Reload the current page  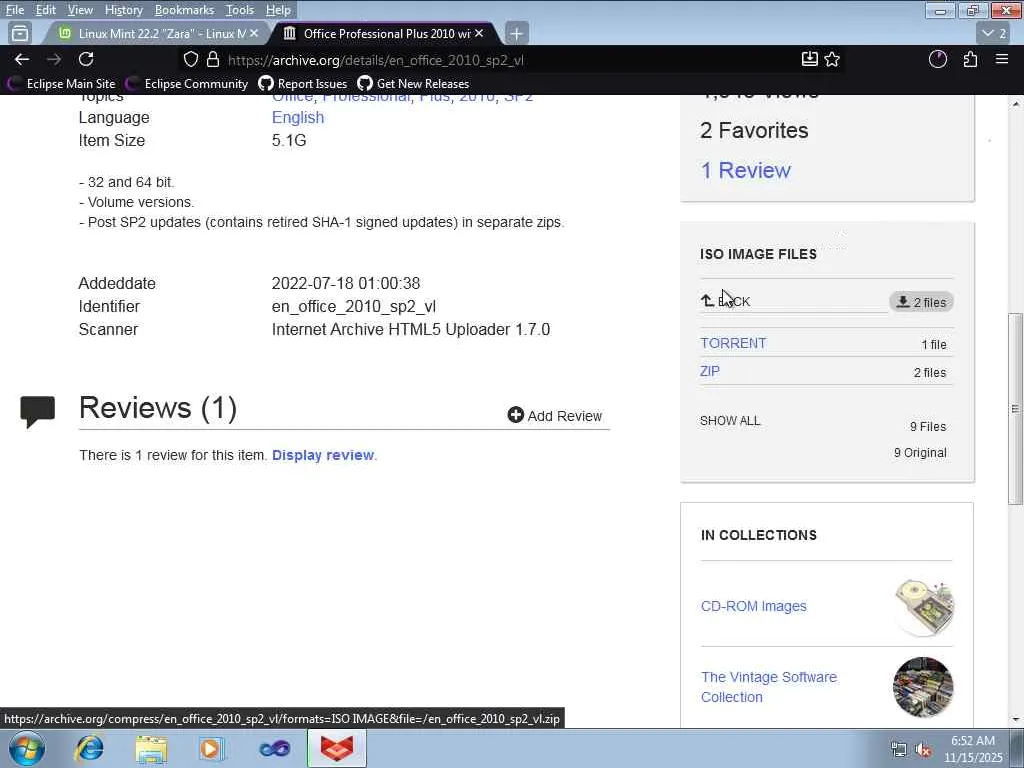(x=86, y=59)
